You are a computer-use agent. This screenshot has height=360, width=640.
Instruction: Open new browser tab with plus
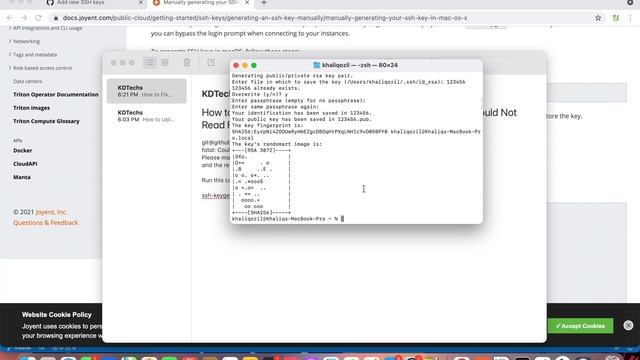click(x=264, y=3)
